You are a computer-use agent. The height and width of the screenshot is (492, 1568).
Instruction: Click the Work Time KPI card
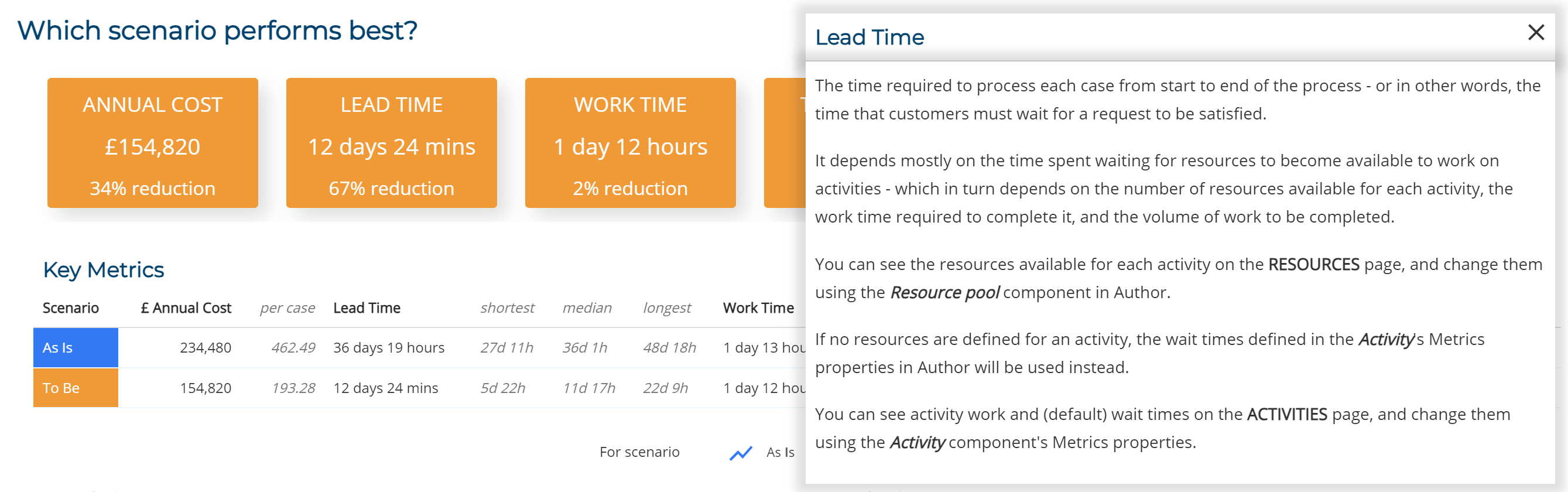pyautogui.click(x=629, y=143)
